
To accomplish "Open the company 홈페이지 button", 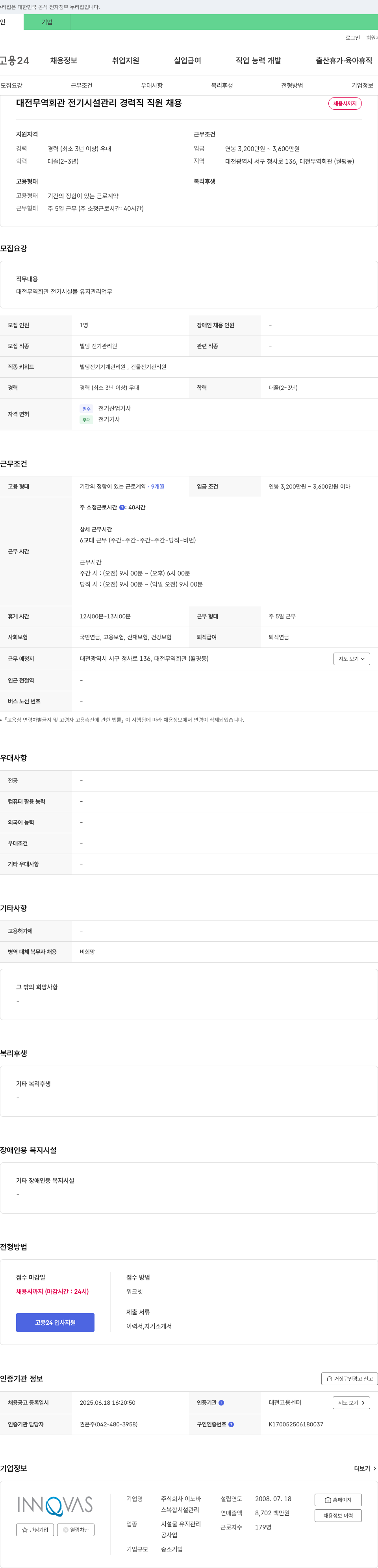I will click(x=338, y=1500).
